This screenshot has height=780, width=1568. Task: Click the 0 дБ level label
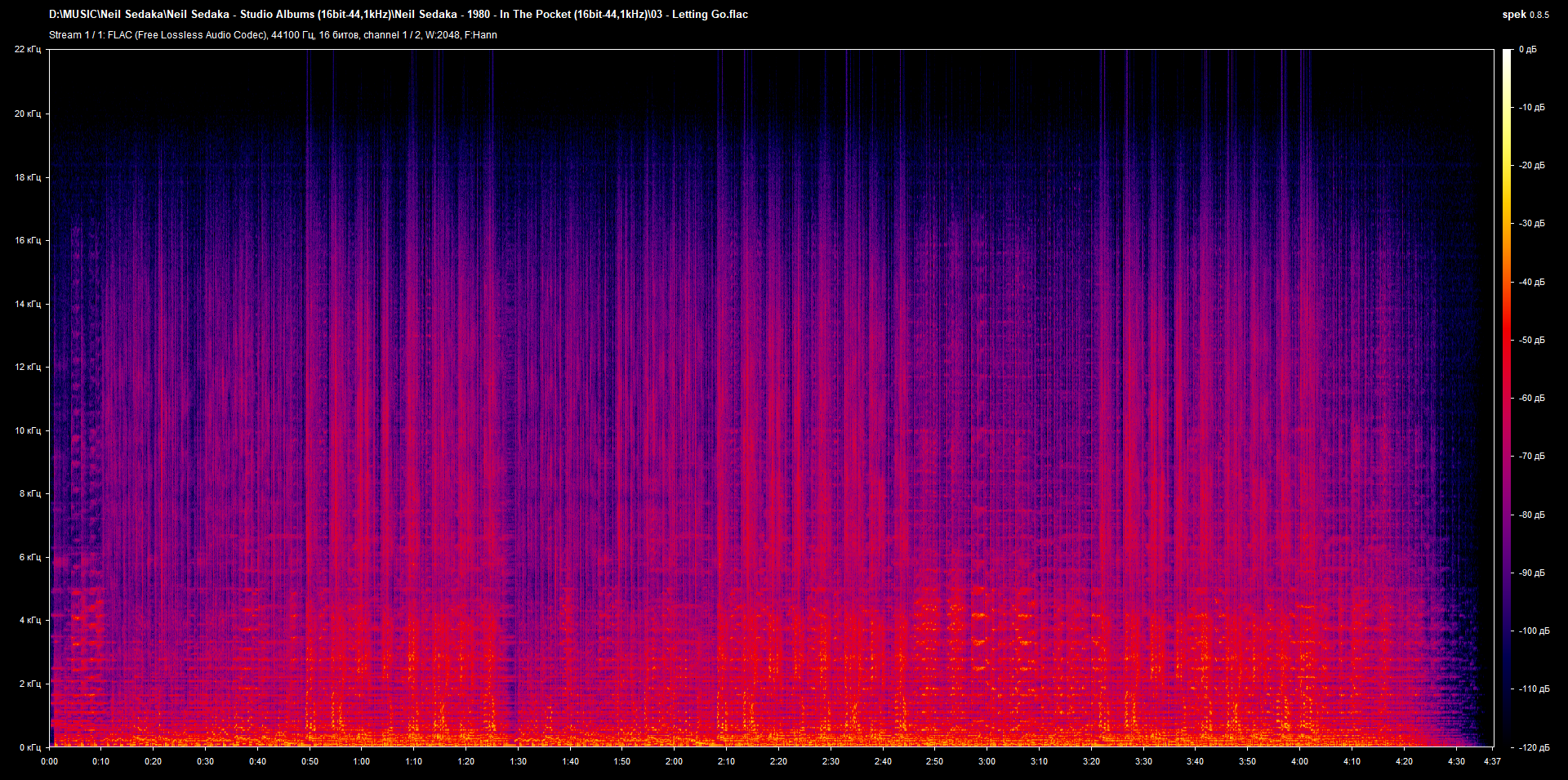(x=1527, y=50)
